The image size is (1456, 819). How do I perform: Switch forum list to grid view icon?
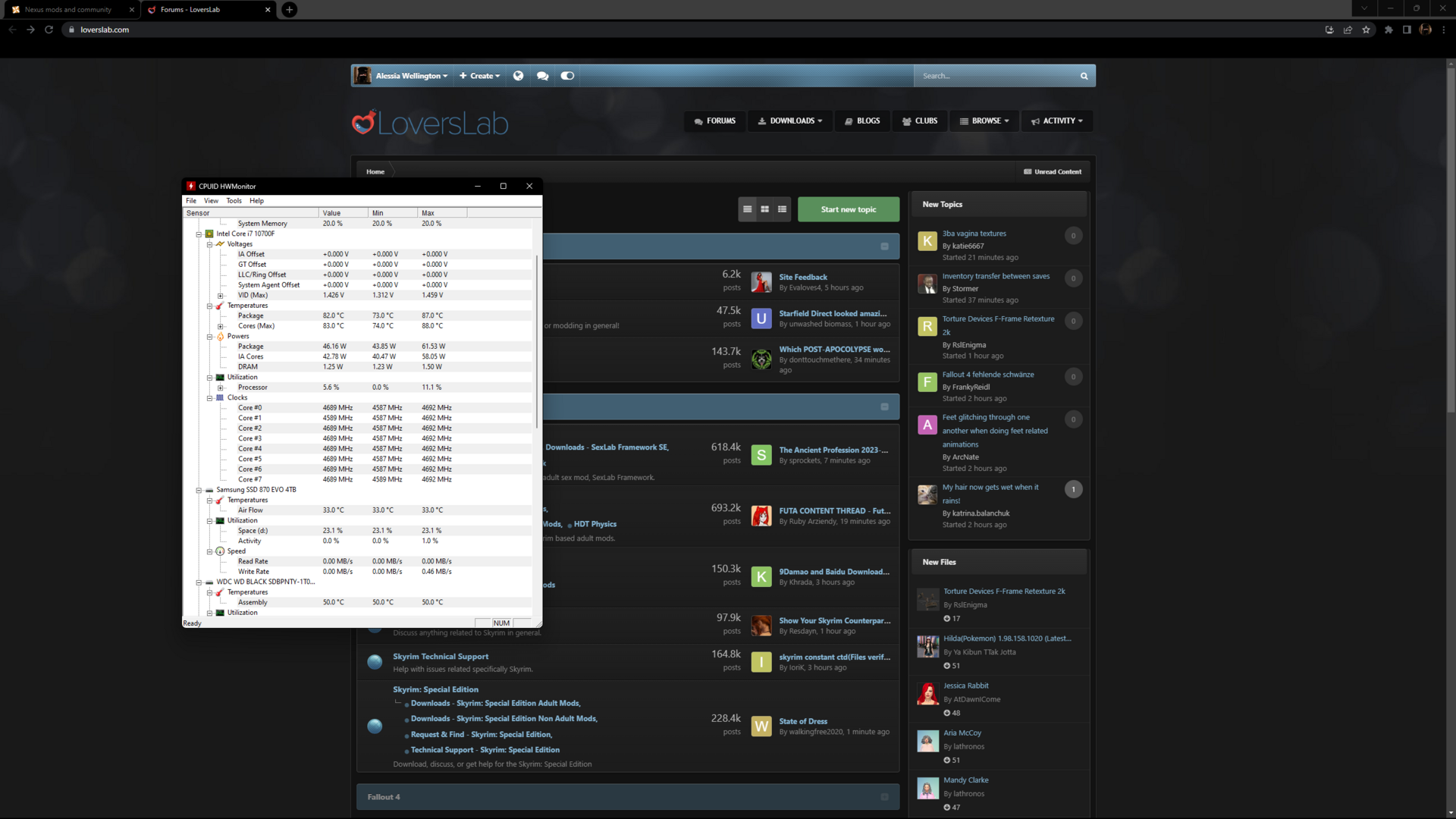pos(765,209)
